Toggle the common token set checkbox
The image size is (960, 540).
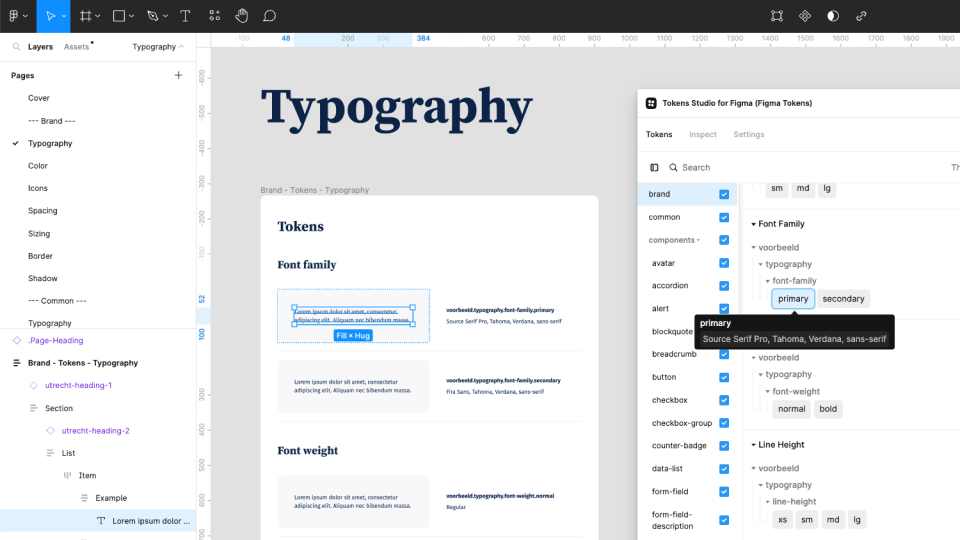pyautogui.click(x=724, y=217)
